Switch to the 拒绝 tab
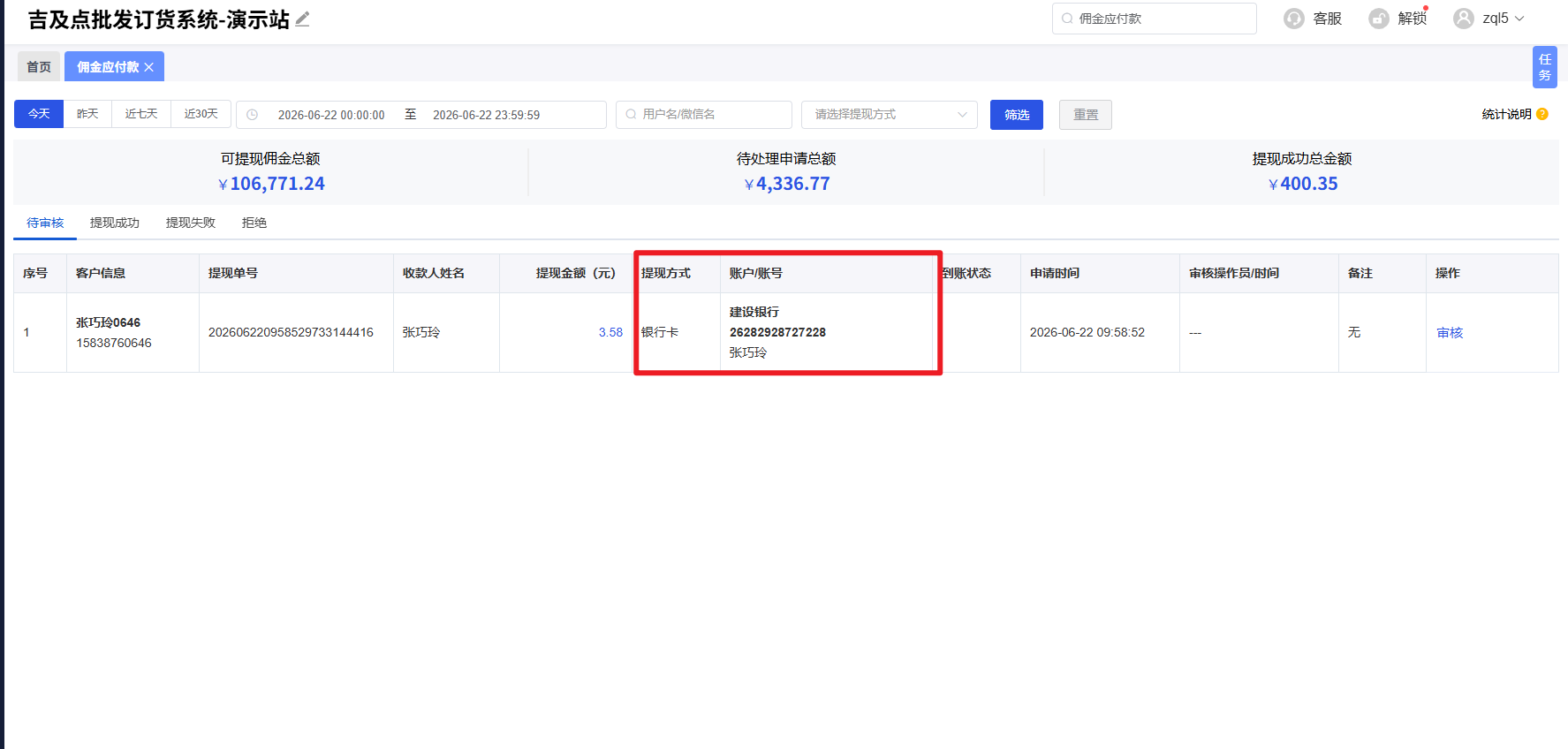1568x749 pixels. point(254,223)
